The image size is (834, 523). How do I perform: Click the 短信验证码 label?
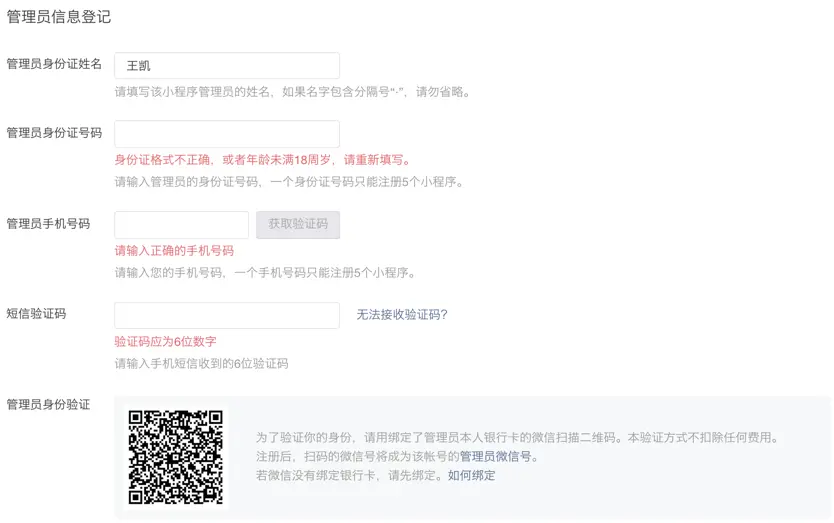point(36,313)
